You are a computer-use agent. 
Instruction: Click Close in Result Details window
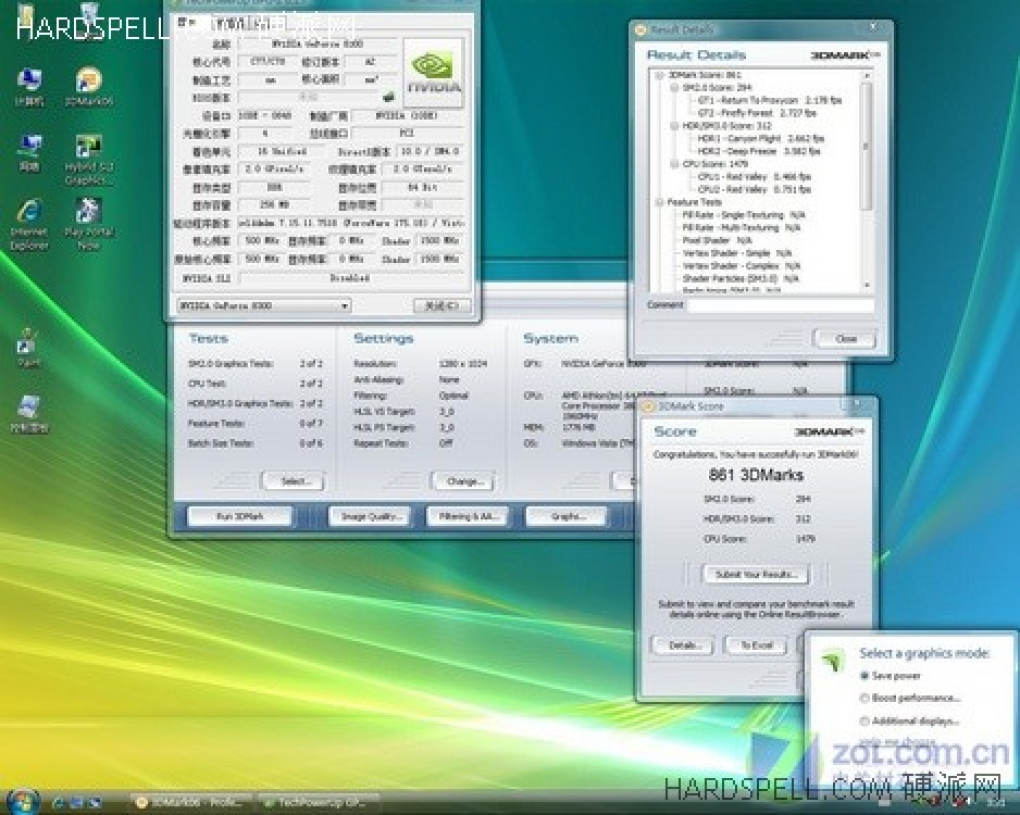845,339
